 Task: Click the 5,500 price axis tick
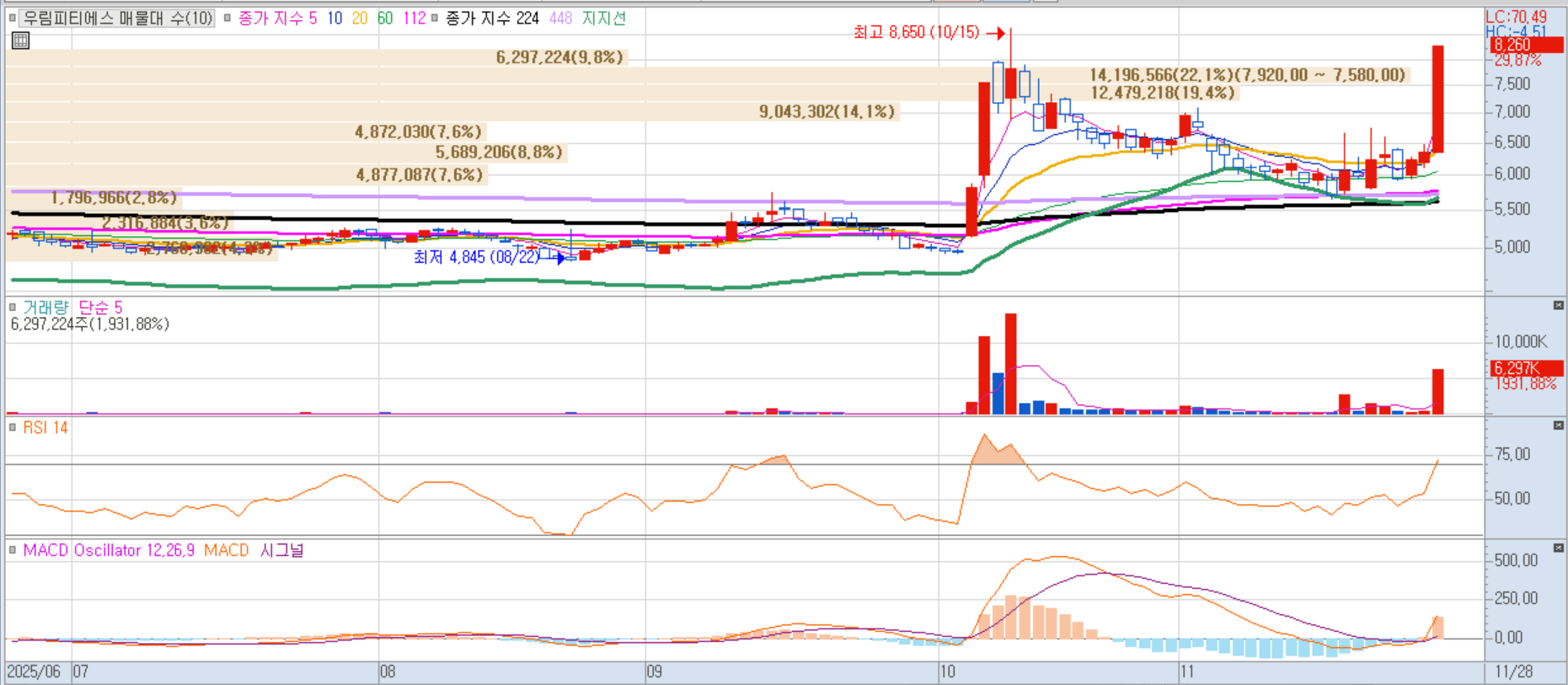[x=1512, y=209]
